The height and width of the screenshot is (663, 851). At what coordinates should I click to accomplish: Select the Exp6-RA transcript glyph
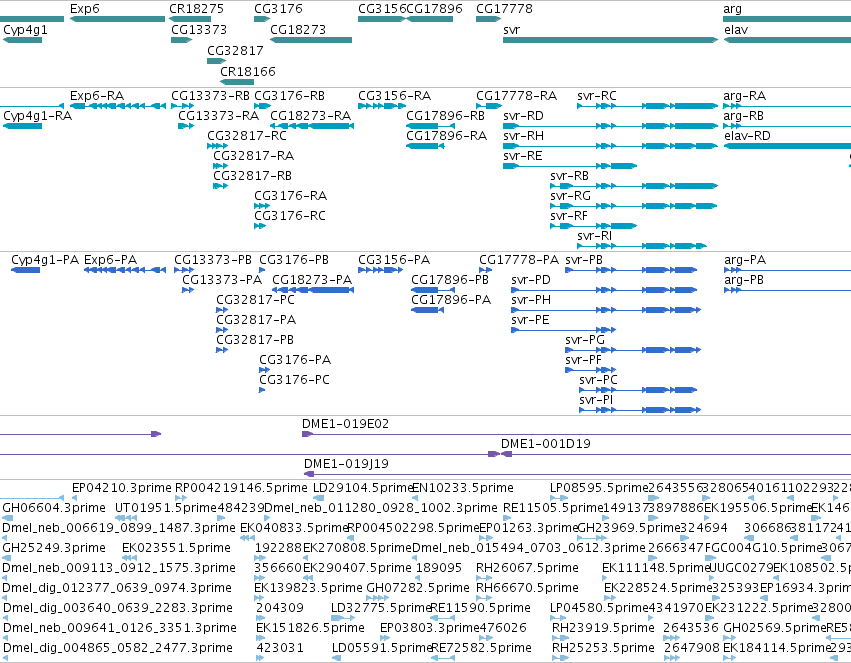coord(118,106)
